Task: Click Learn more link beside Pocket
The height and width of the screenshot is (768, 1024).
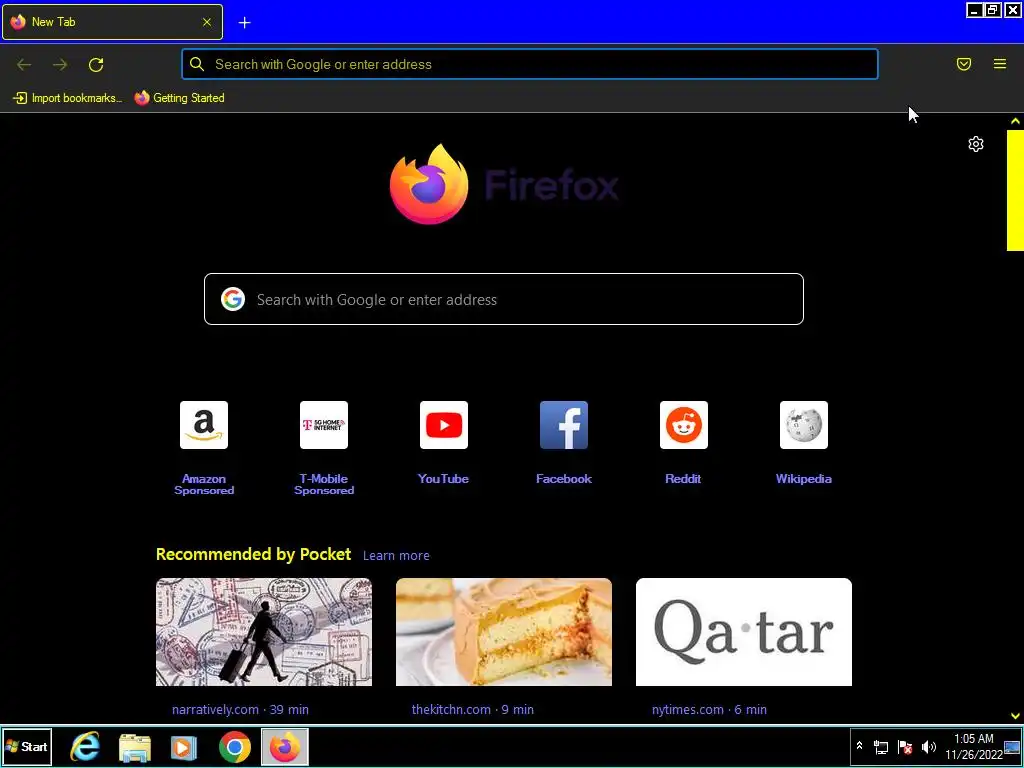Action: tap(396, 556)
